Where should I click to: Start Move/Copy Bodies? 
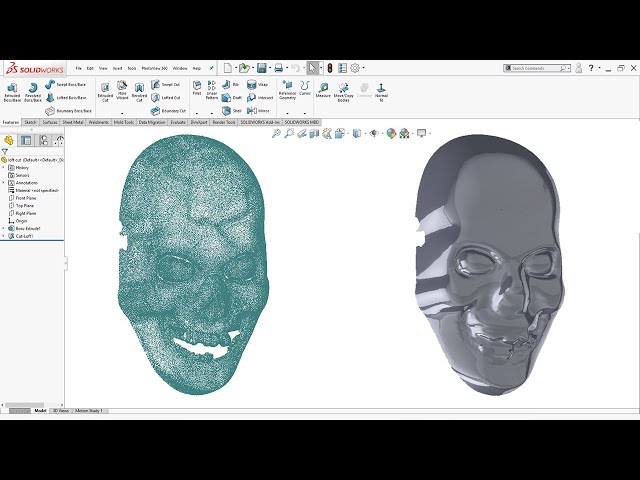click(x=343, y=92)
